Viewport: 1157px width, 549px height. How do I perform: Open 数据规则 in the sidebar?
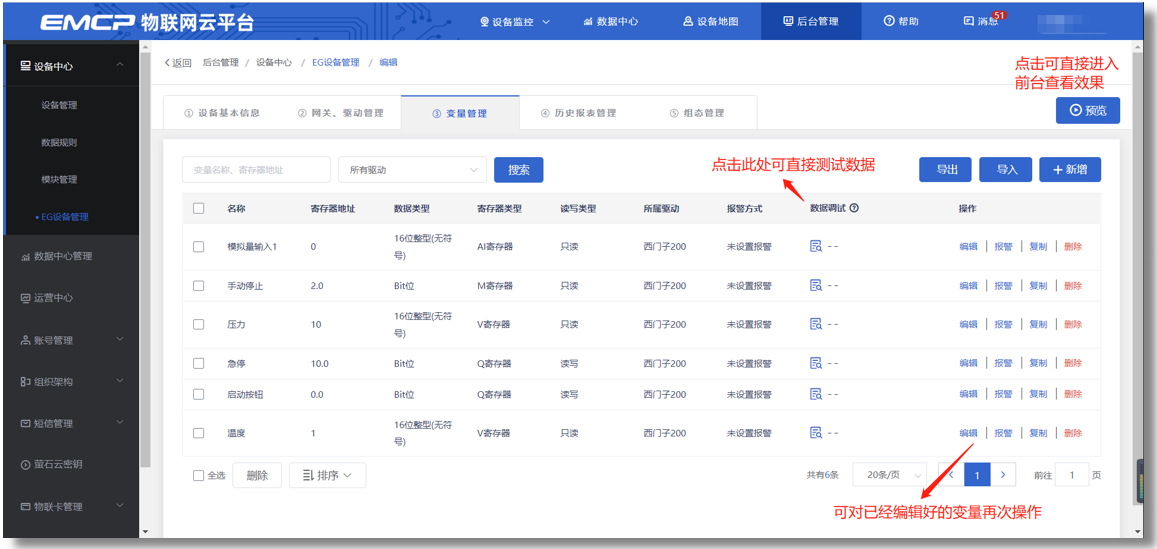pos(59,142)
